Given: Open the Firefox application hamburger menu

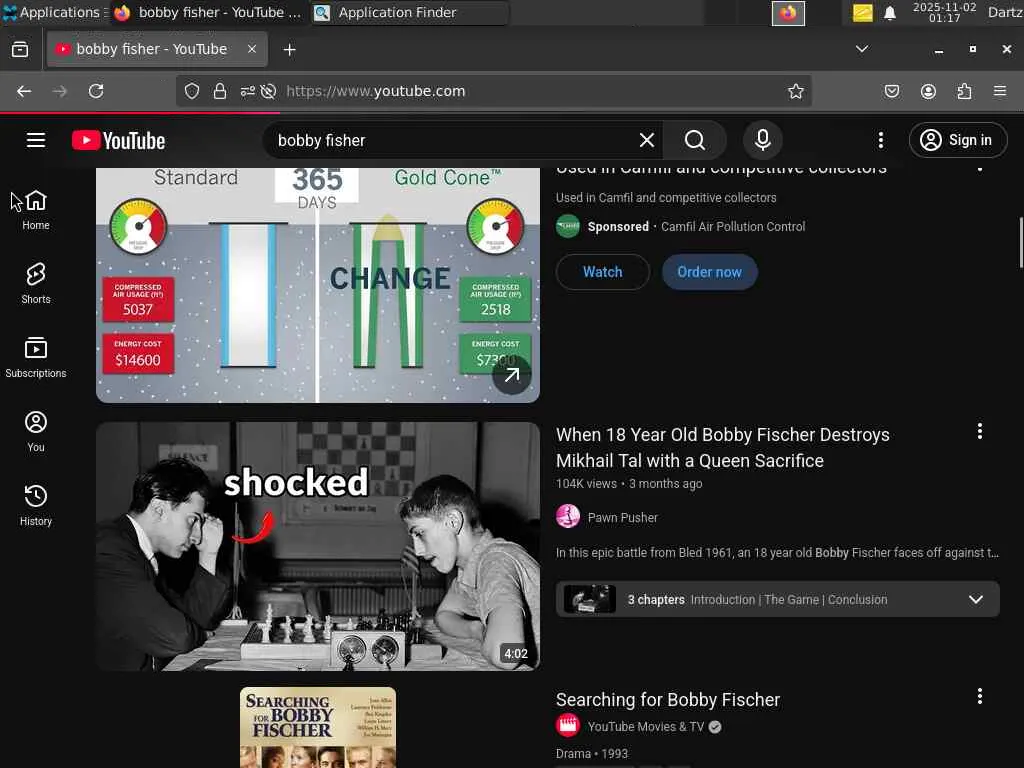Looking at the screenshot, I should [1000, 91].
